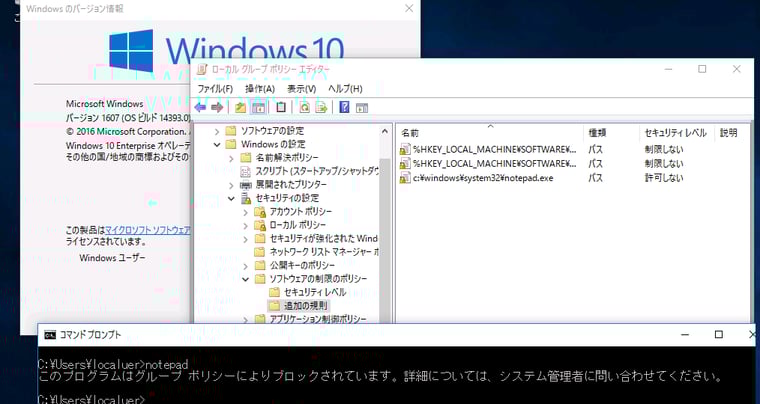This screenshot has height=404, width=760.
Task: Sort the list by the 名前 column header
Action: [490, 133]
